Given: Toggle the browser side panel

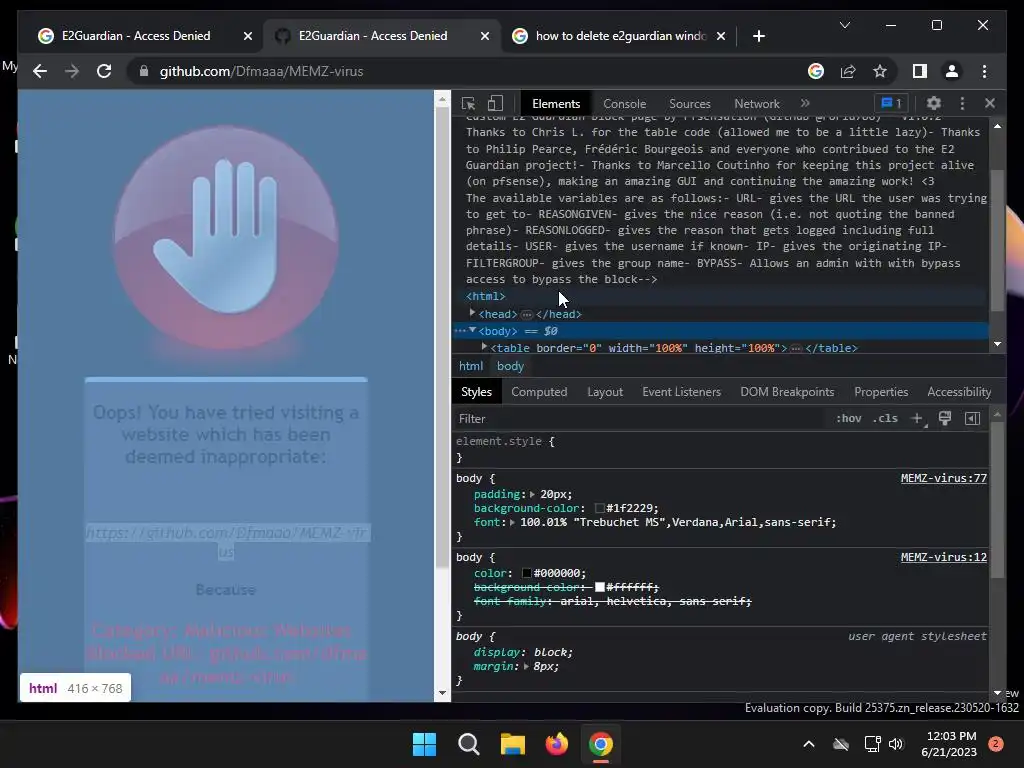Looking at the screenshot, I should [920, 71].
